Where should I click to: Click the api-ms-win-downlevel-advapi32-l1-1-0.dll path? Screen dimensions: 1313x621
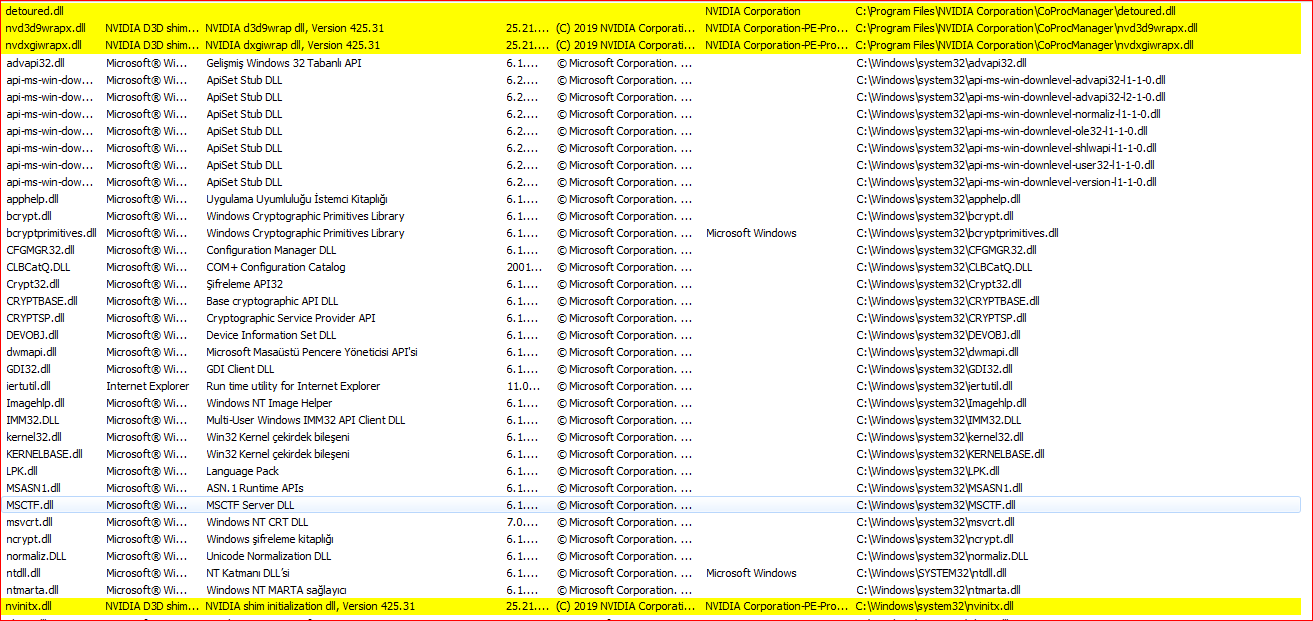[1011, 80]
